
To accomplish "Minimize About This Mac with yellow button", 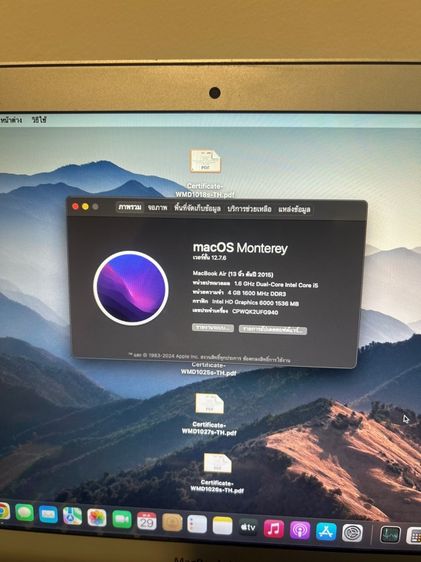I will pos(85,206).
